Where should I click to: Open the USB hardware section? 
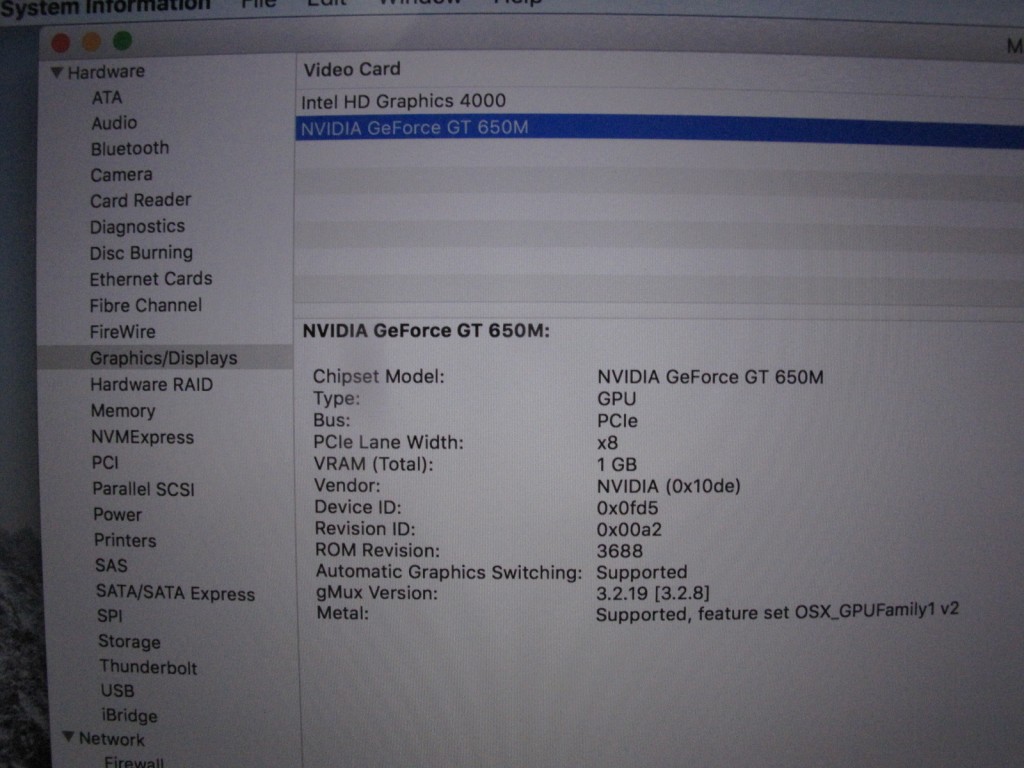pyautogui.click(x=118, y=691)
